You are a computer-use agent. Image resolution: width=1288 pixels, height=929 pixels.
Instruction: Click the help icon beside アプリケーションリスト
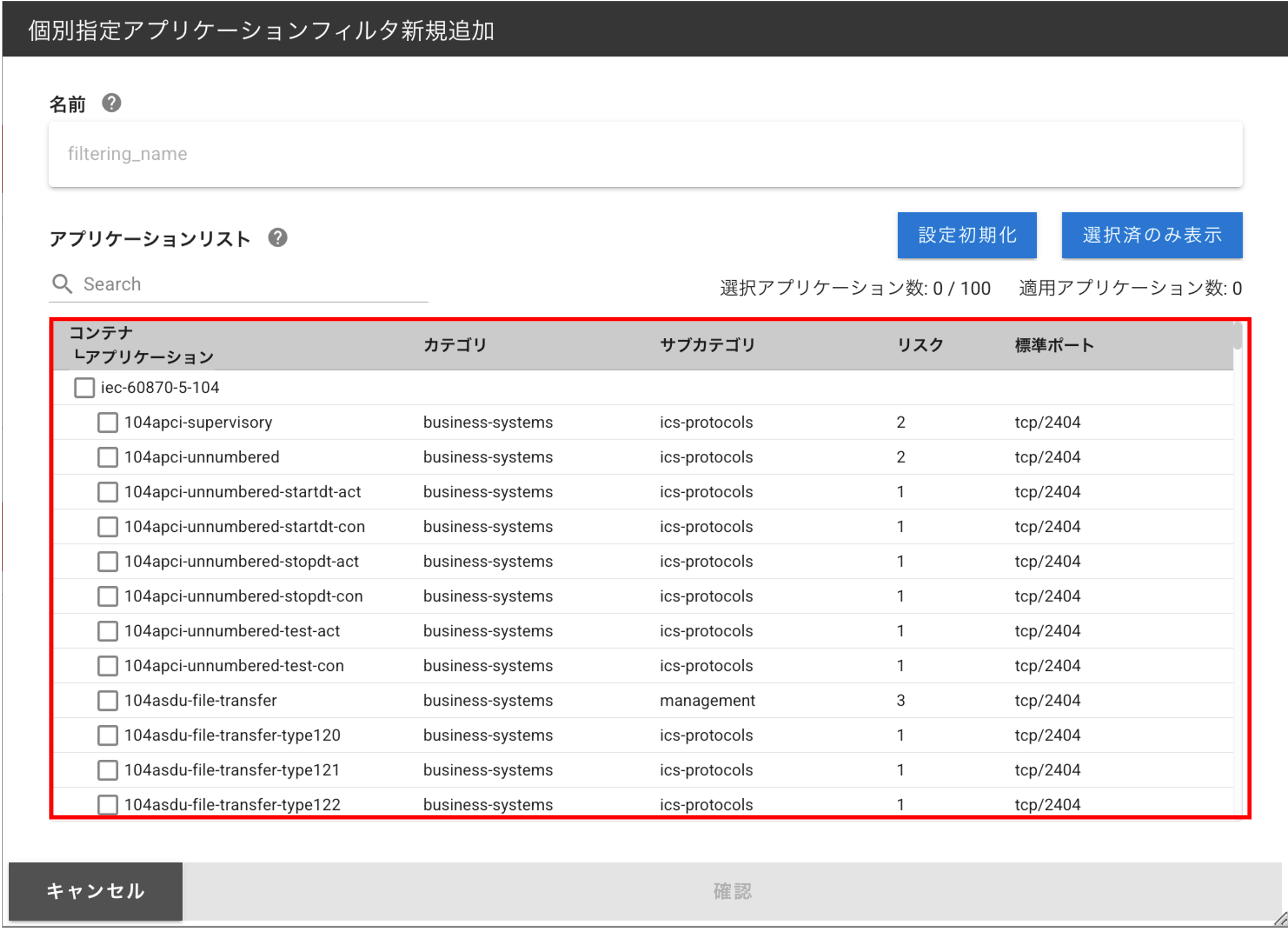[x=278, y=238]
